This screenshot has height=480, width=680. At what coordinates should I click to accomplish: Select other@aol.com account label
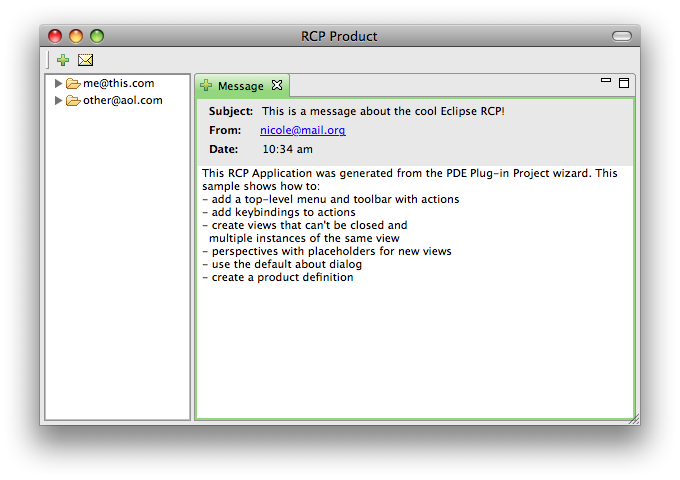[123, 100]
